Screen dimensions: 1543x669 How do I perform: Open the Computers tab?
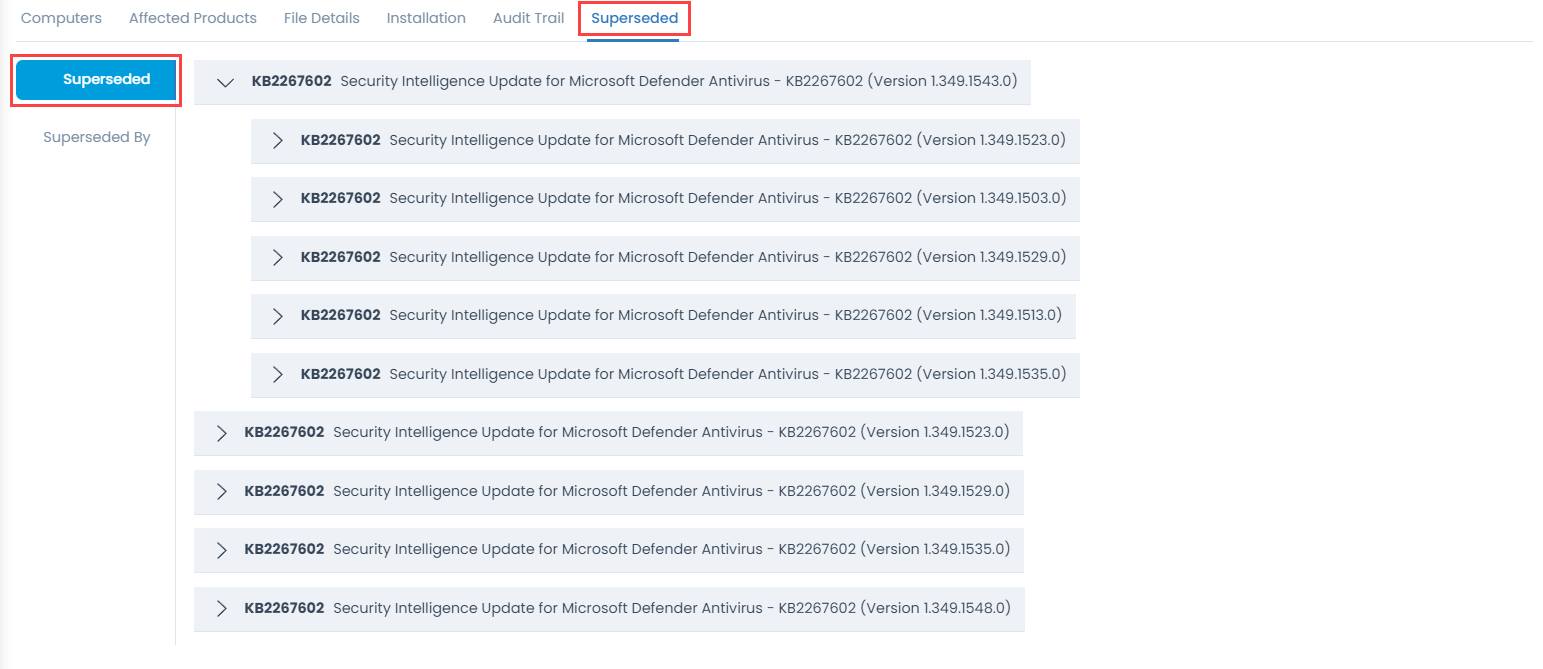[61, 18]
